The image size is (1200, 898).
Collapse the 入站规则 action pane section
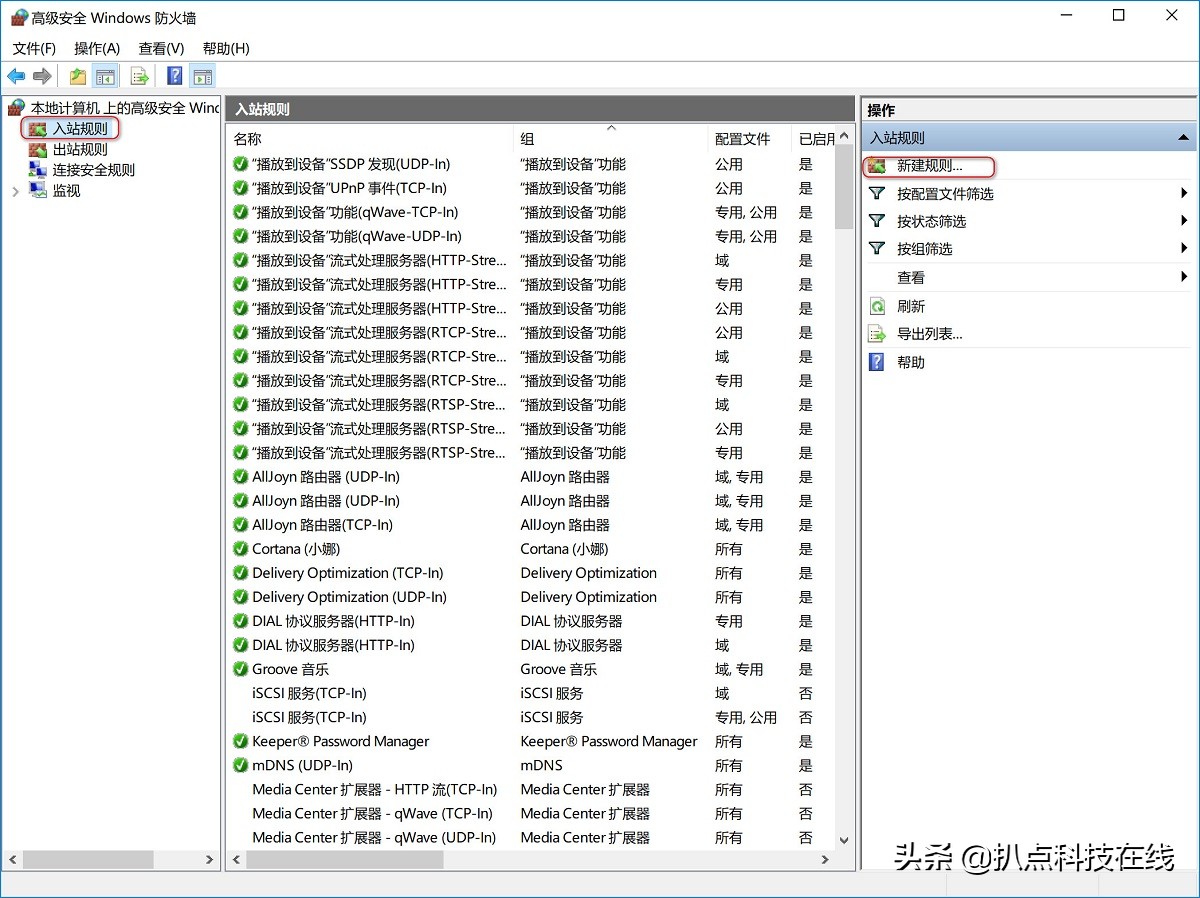point(1184,137)
